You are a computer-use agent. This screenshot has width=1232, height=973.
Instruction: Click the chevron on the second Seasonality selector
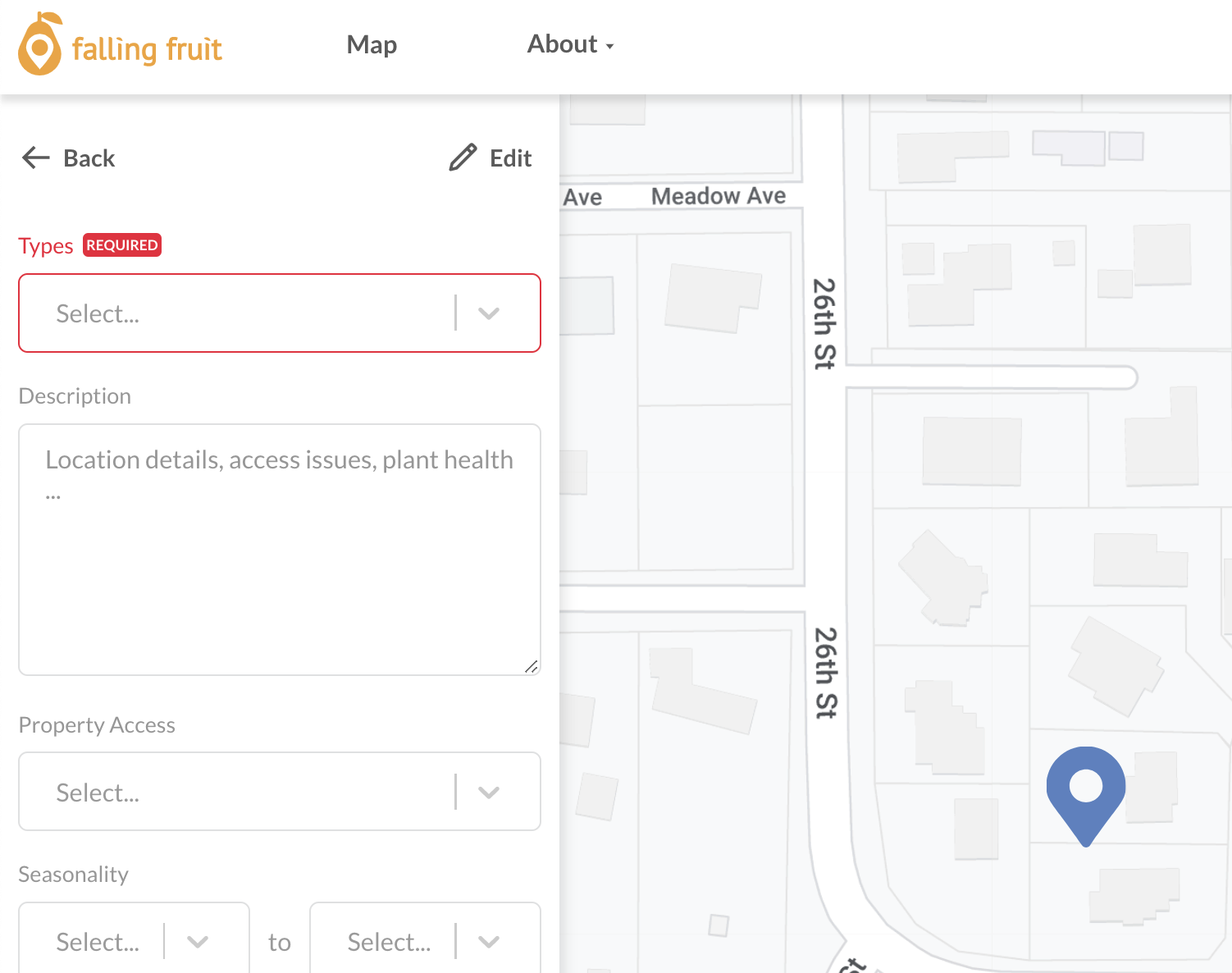(489, 941)
